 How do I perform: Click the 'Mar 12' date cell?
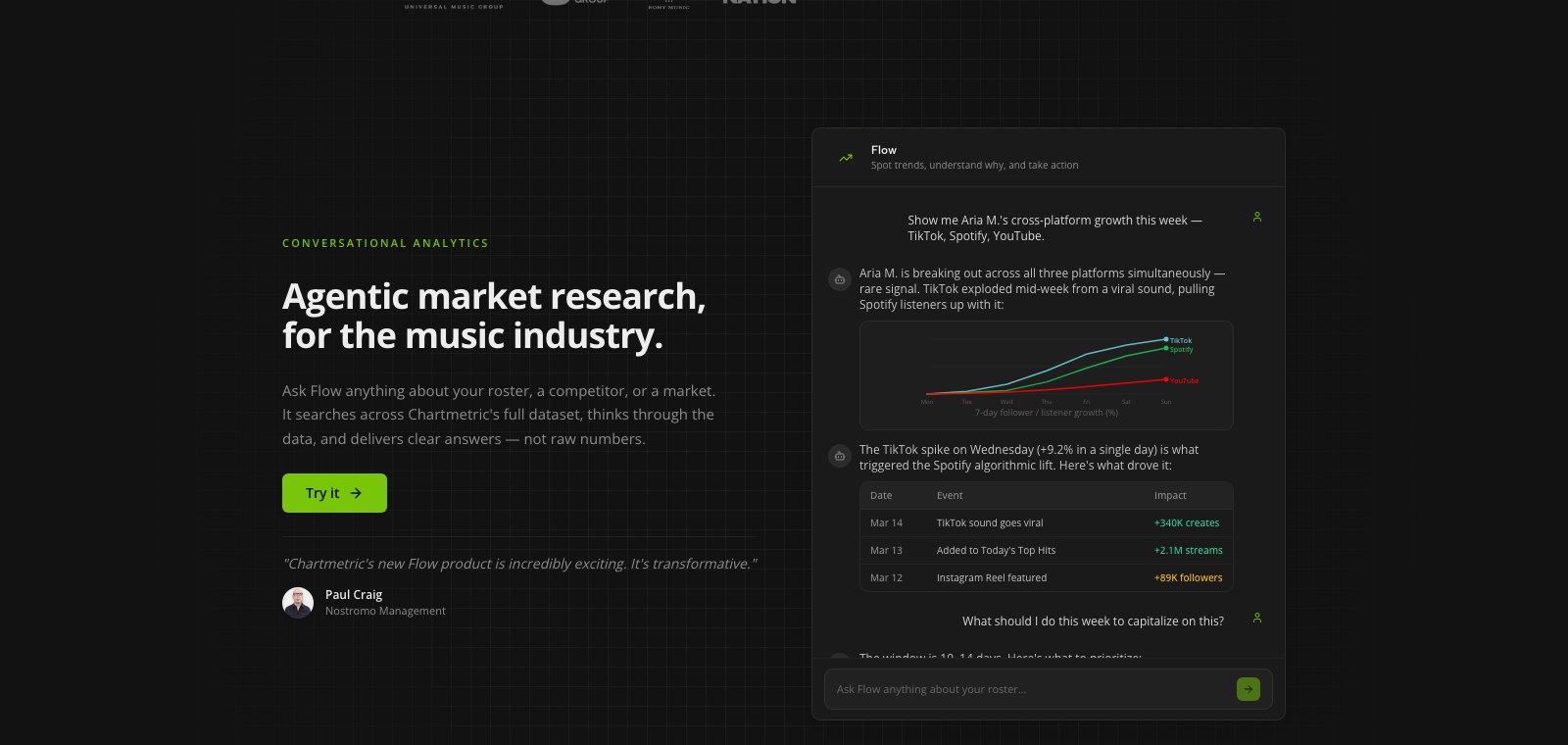tap(886, 577)
